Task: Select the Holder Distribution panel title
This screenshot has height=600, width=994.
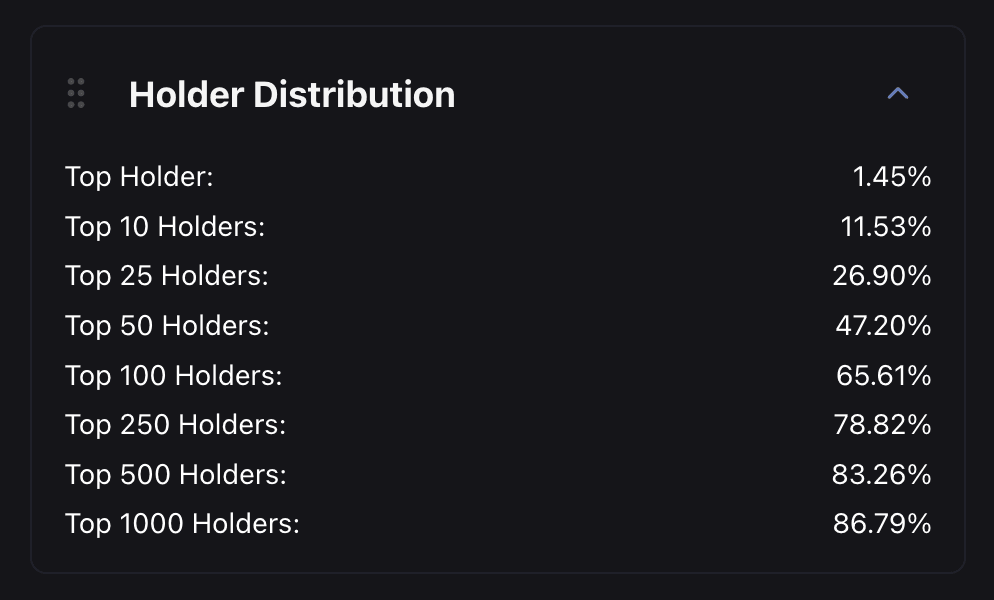Action: coord(291,94)
